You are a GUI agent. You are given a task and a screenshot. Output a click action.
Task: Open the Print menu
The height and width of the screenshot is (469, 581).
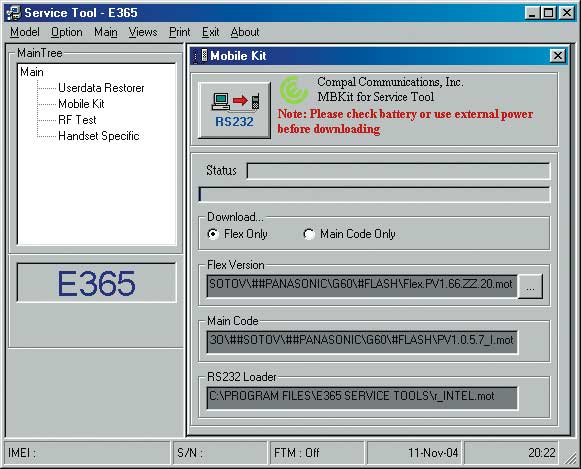pos(179,32)
